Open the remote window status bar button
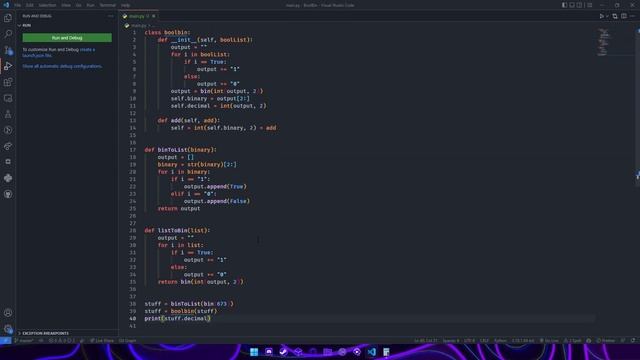This screenshot has width=640, height=360. click(x=5, y=340)
